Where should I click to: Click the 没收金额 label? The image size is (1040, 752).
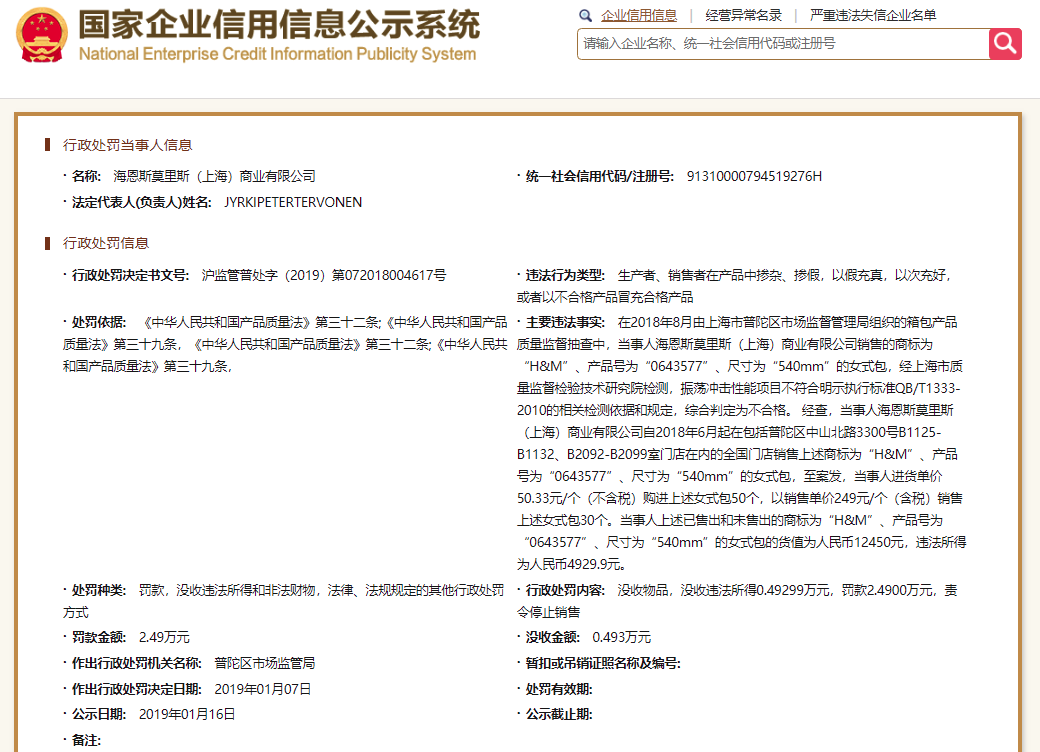[553, 637]
